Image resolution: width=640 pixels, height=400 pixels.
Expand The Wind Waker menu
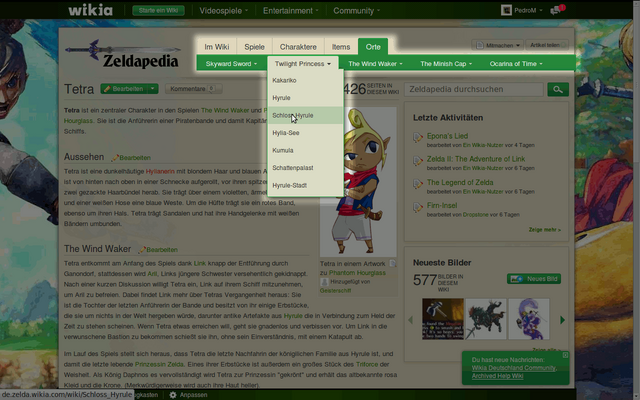tap(375, 64)
